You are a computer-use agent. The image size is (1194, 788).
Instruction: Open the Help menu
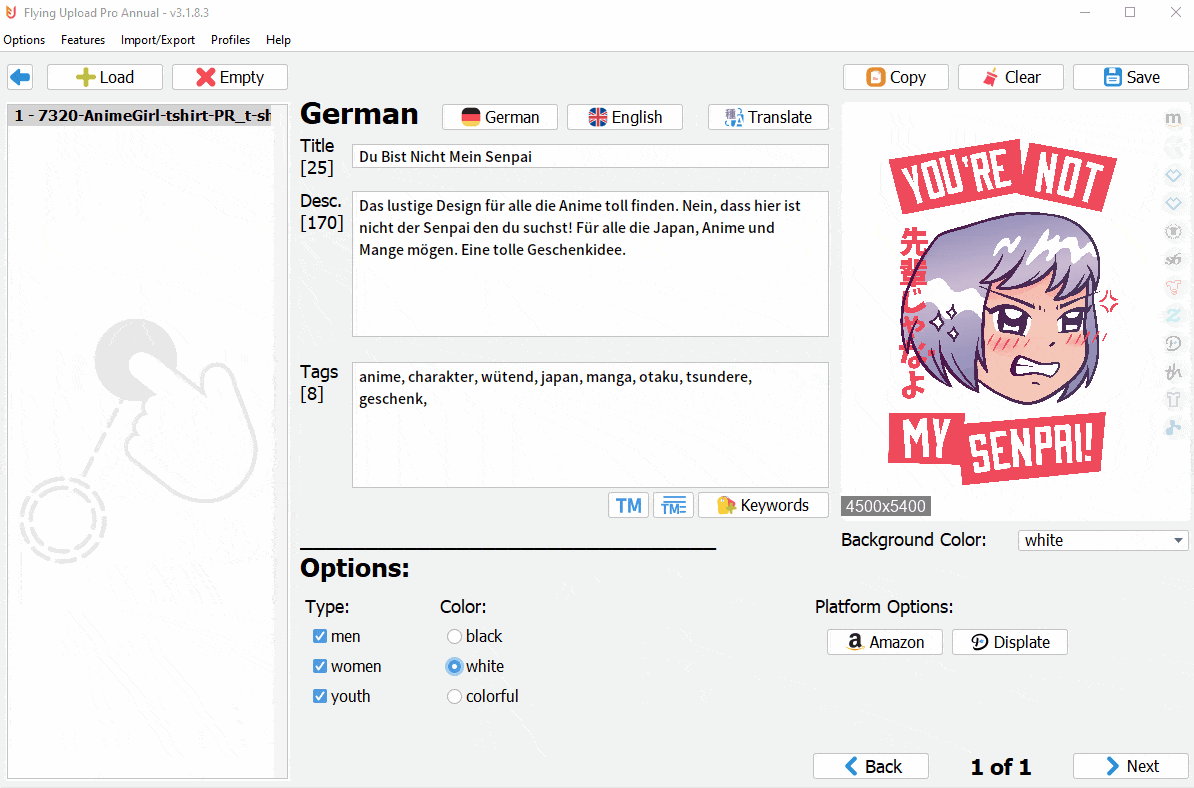[x=278, y=40]
